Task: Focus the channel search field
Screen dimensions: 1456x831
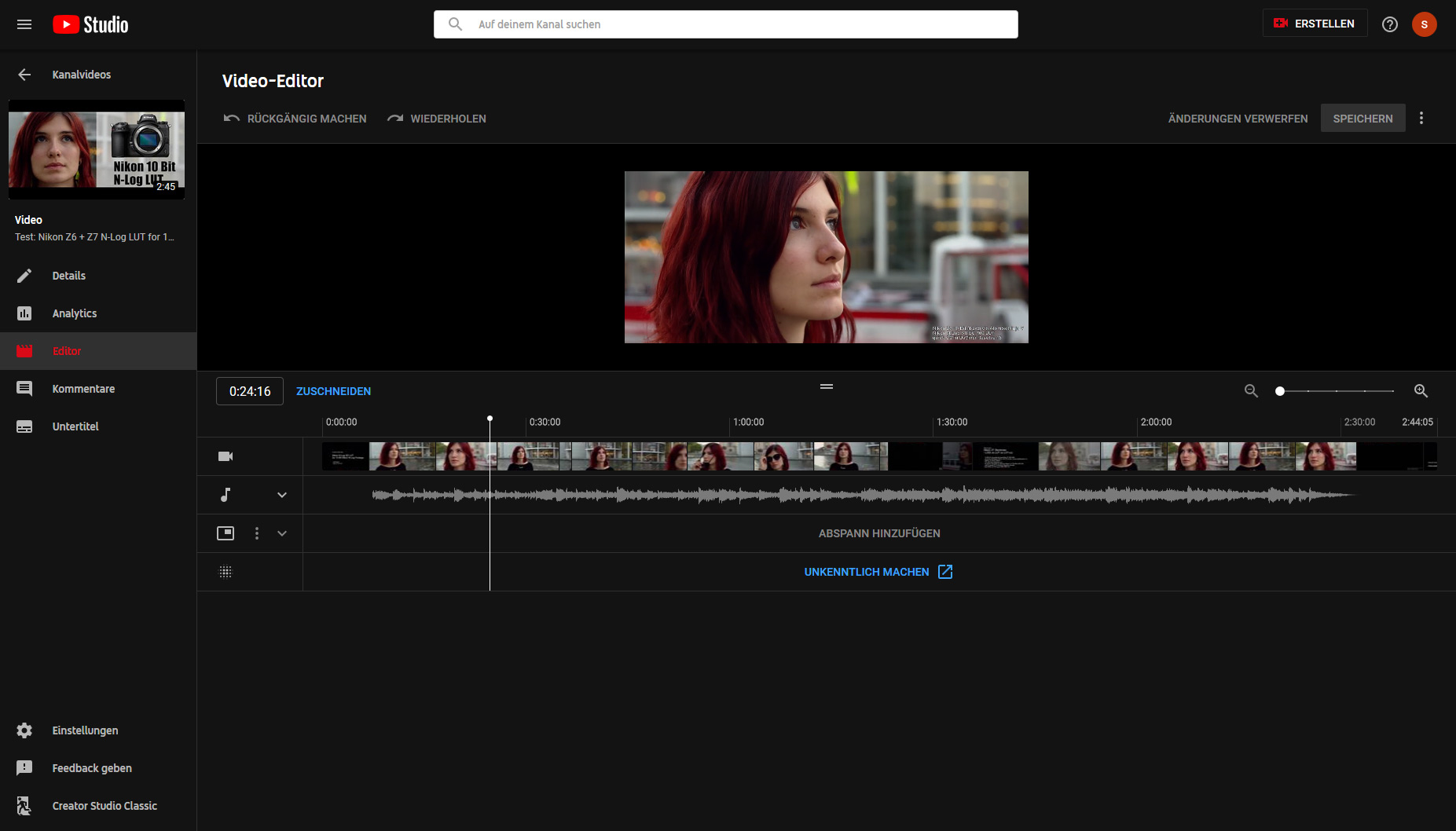Action: (725, 24)
